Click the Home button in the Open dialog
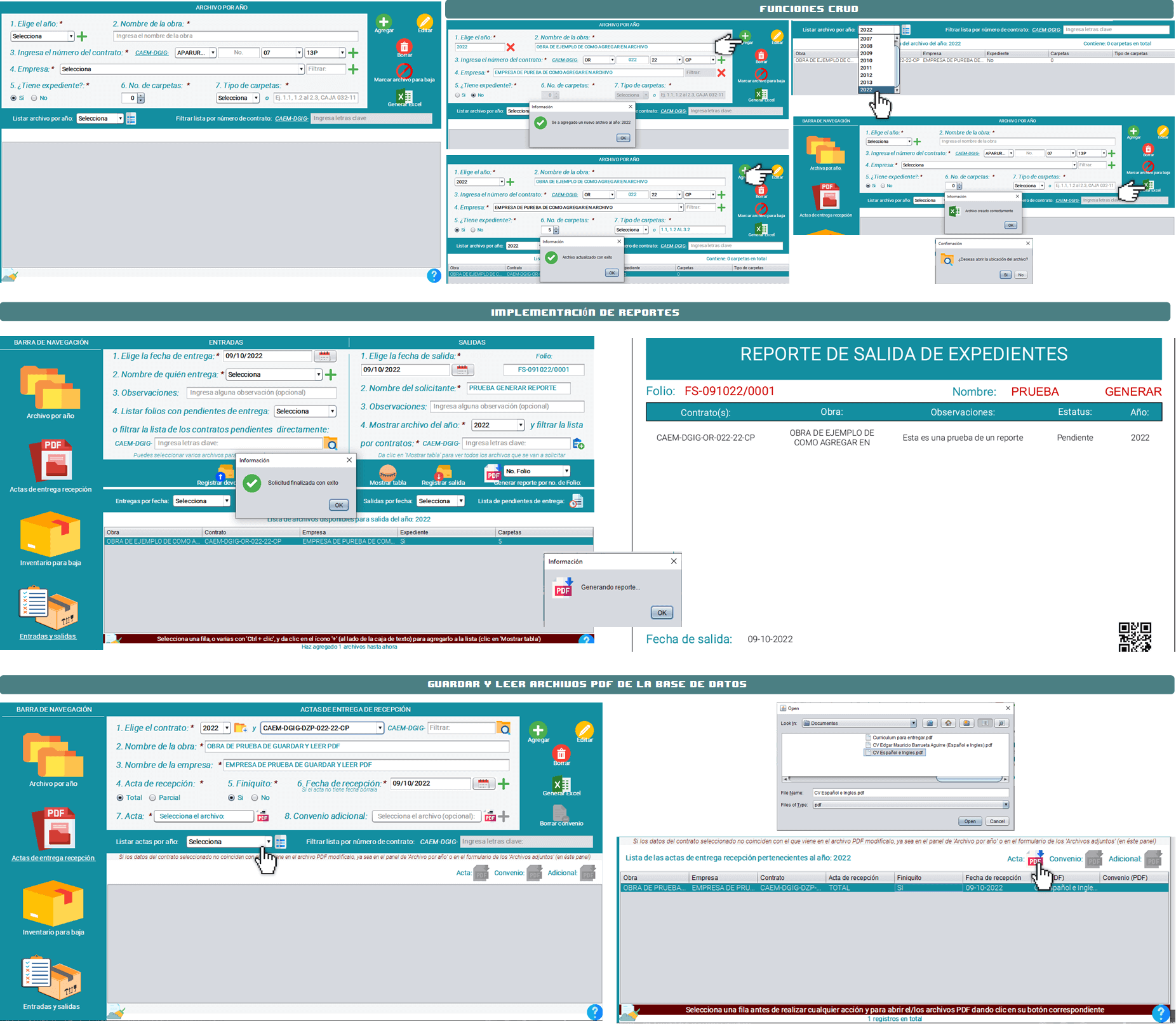 tap(948, 723)
